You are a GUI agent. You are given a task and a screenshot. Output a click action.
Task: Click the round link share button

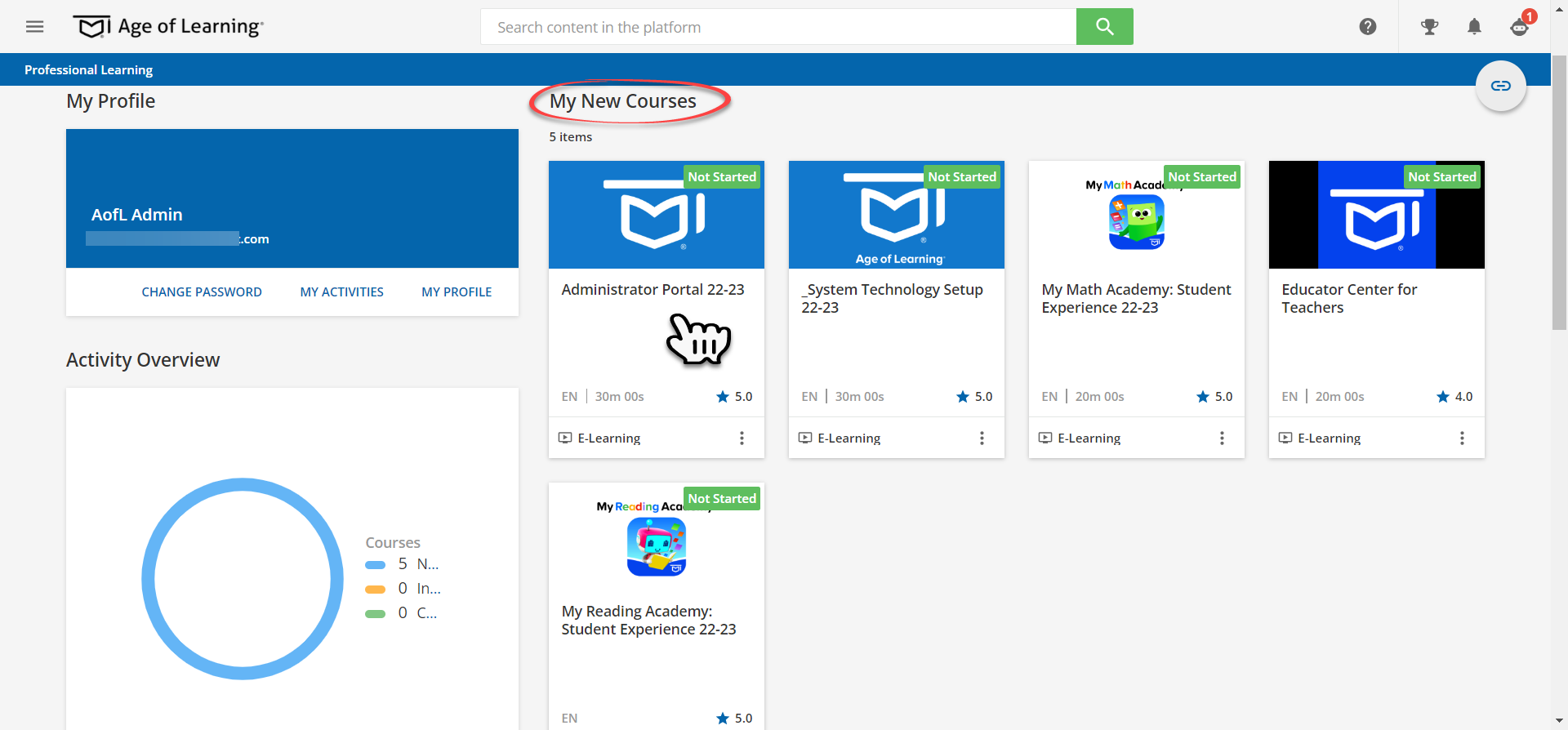coord(1500,86)
